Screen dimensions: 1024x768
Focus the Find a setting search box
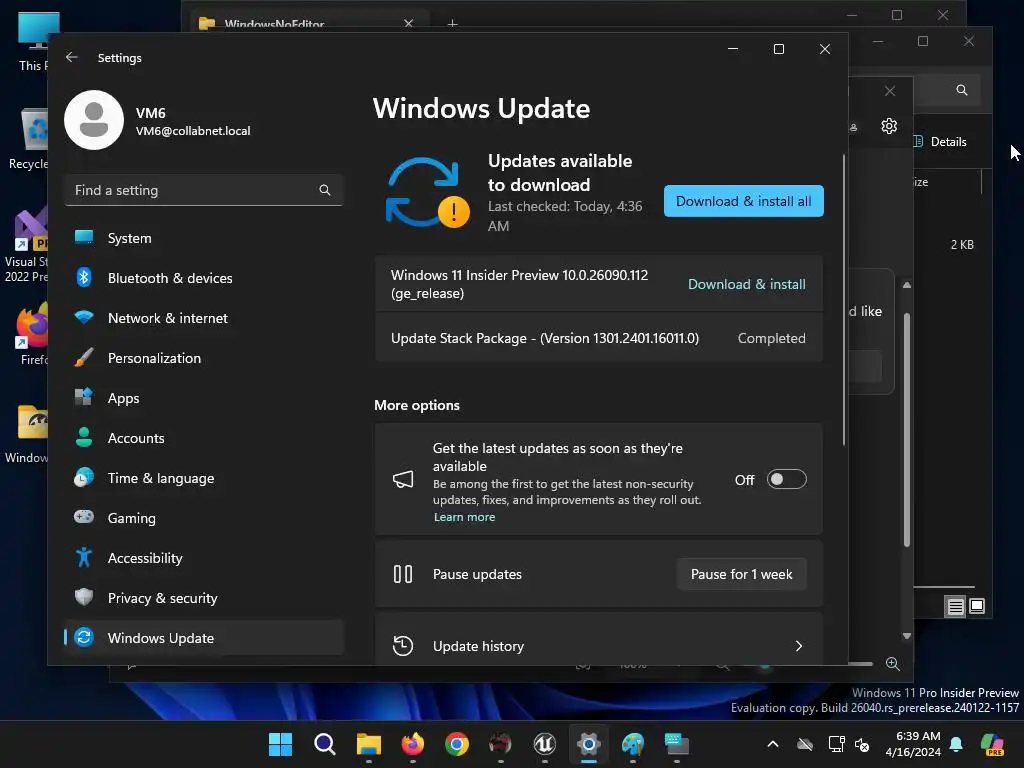(x=204, y=190)
